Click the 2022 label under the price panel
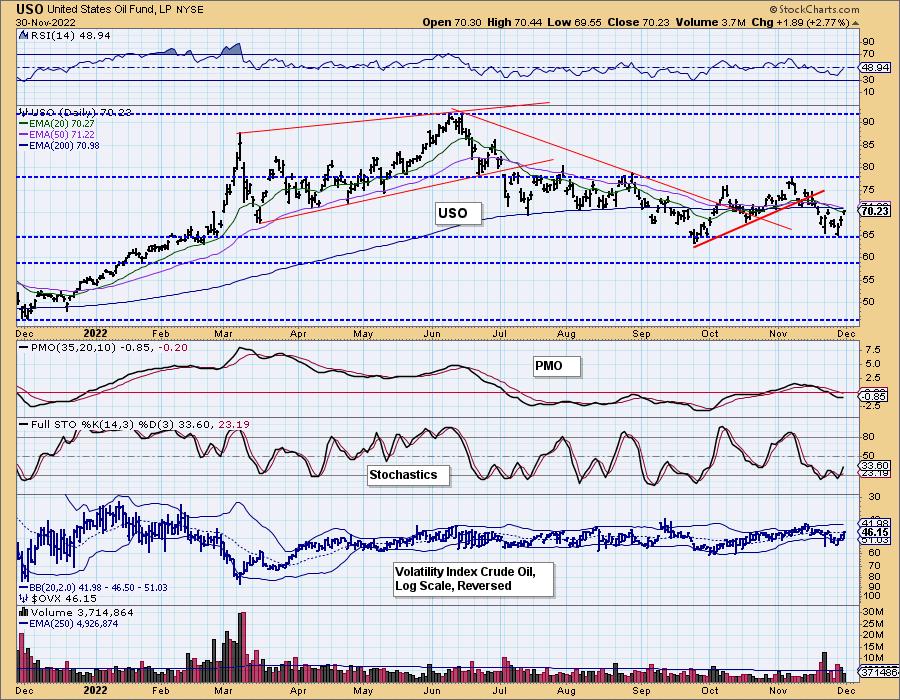Screen dimensions: 900x700 [x=95, y=333]
